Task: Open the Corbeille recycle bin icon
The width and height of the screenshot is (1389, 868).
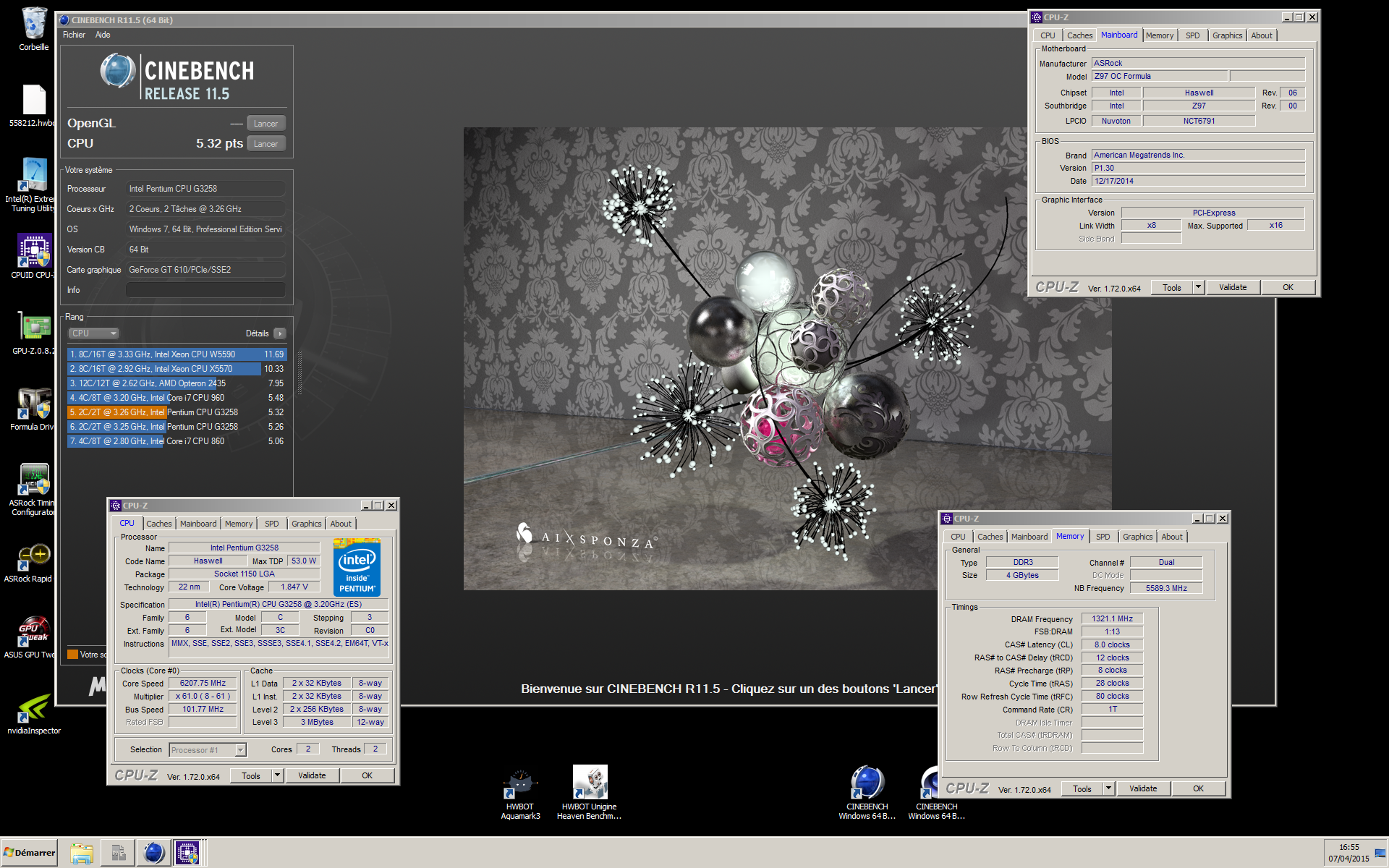Action: (34, 29)
